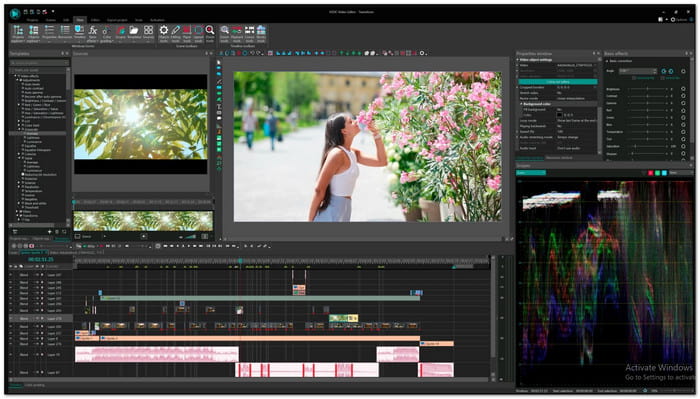Open the Activation ribbon tab

[157, 20]
